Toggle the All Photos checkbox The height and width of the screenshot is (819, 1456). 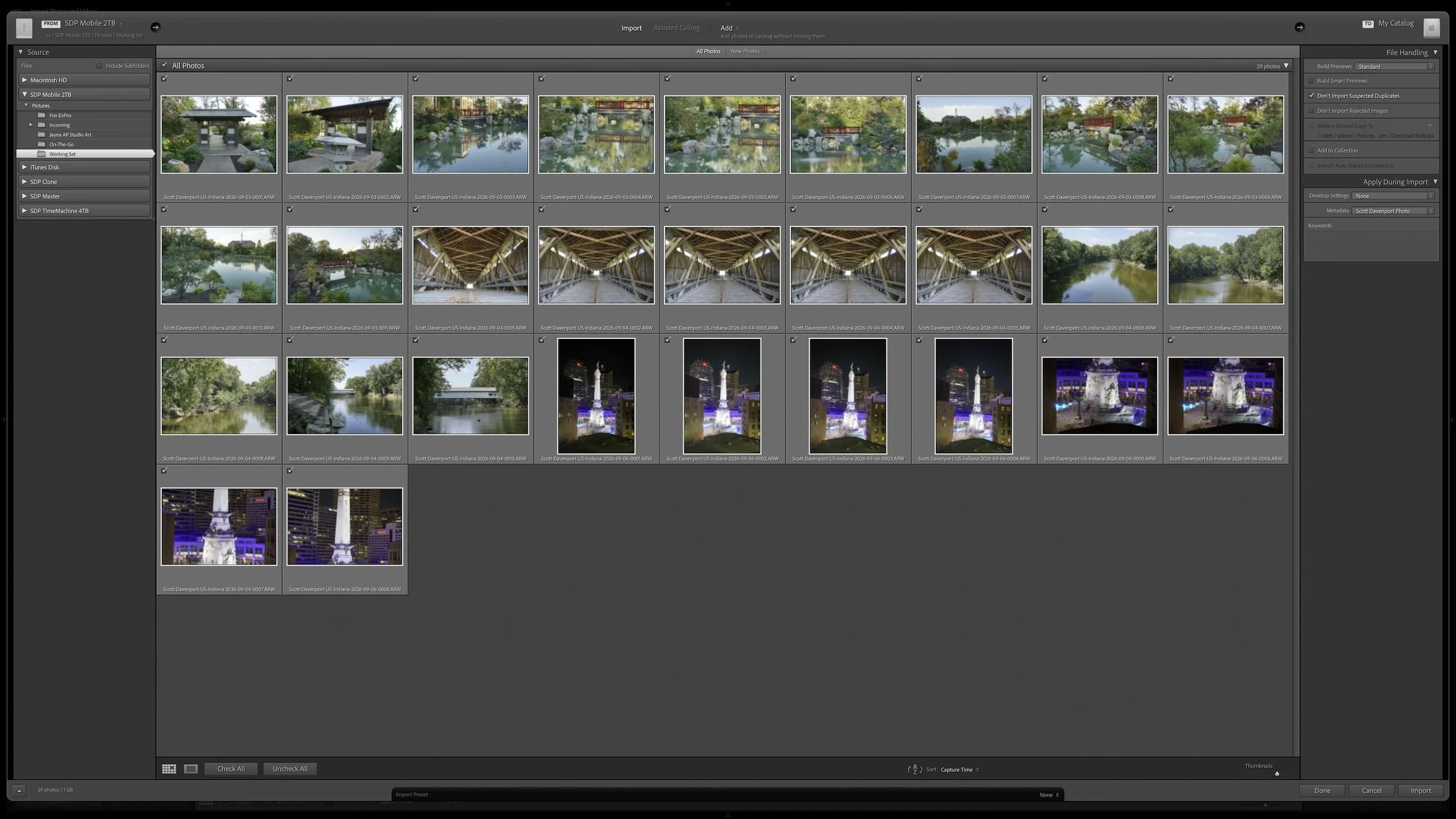(x=164, y=65)
